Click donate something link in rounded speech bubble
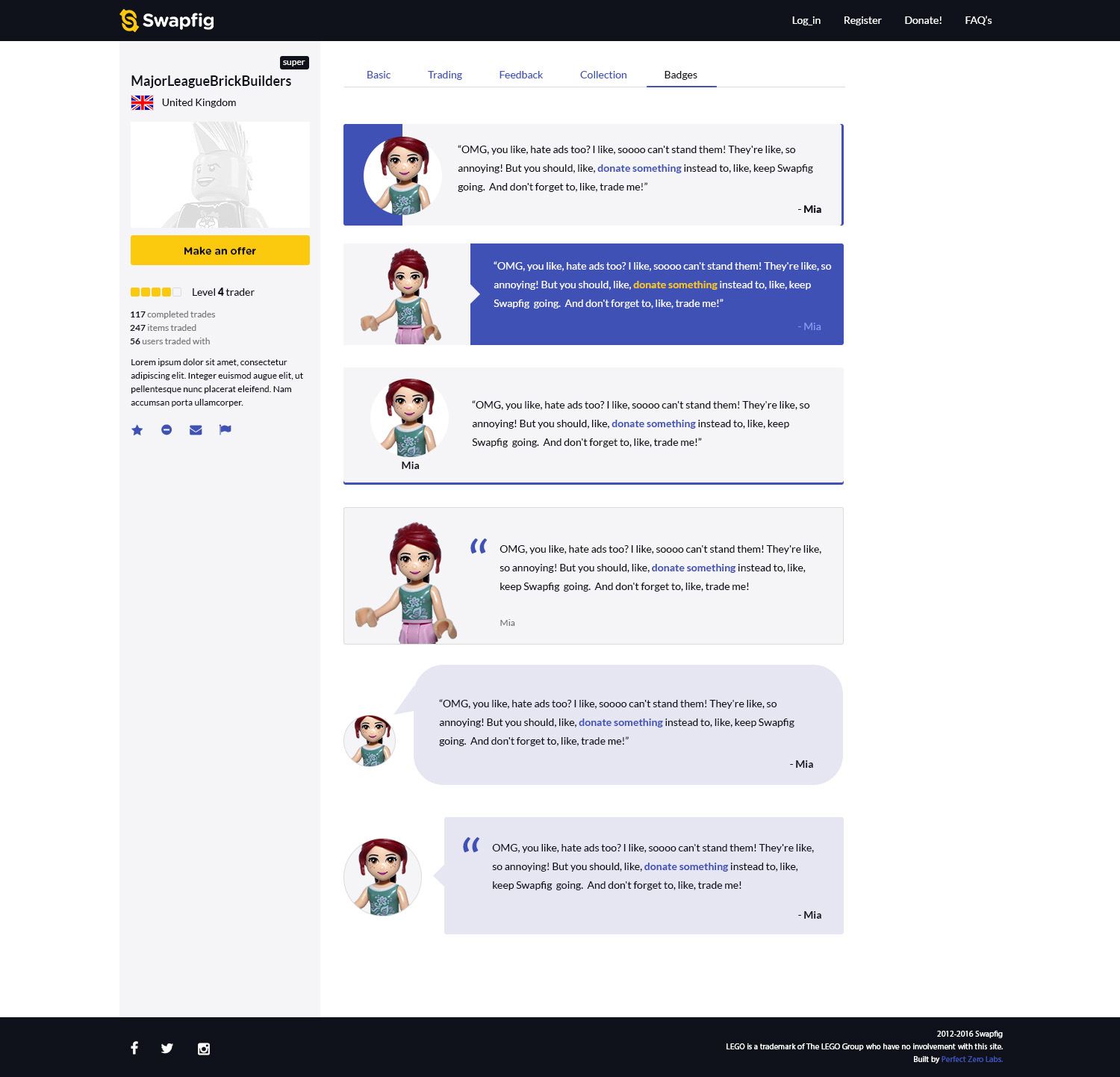1120x1077 pixels. click(x=620, y=722)
